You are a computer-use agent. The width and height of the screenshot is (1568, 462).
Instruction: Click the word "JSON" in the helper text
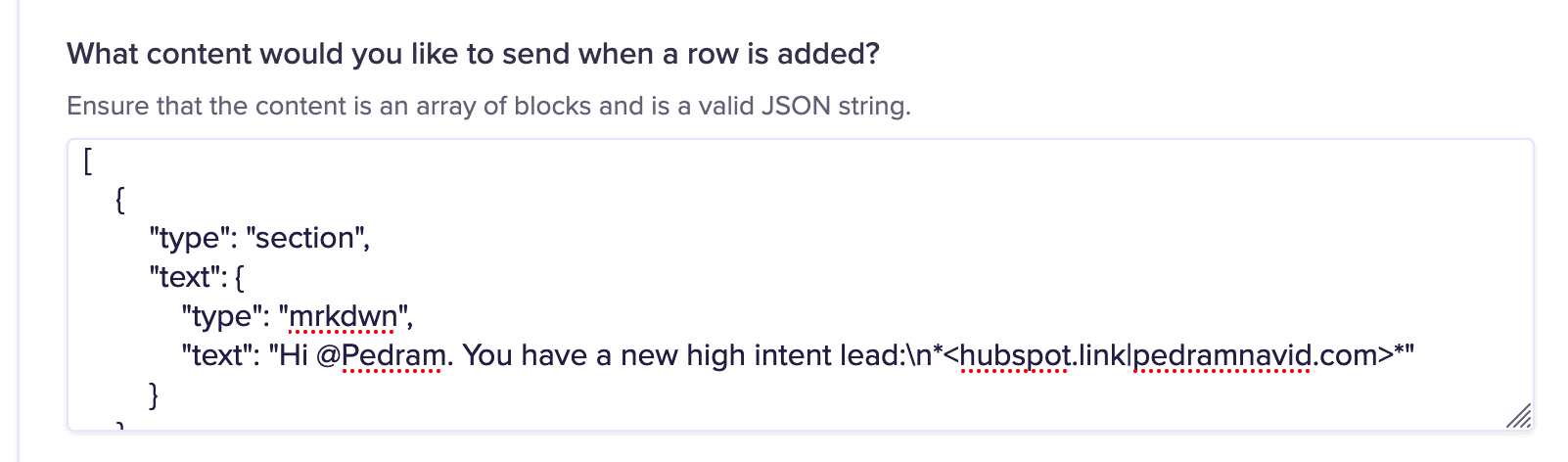[796, 106]
